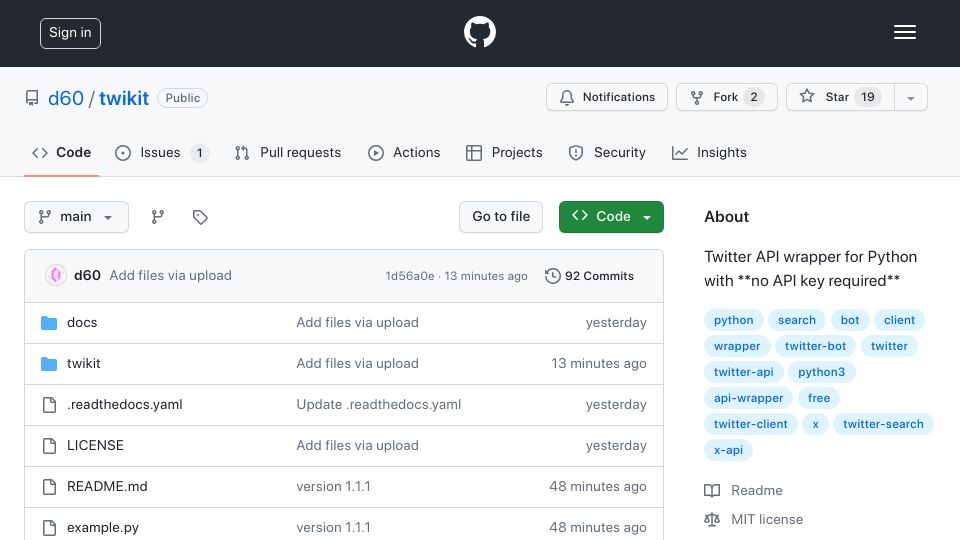
Task: Select the bot topic tag
Action: 850,320
